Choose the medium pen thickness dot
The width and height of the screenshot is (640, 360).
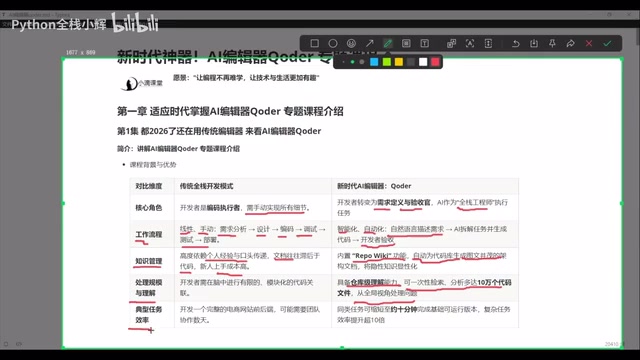tap(353, 62)
